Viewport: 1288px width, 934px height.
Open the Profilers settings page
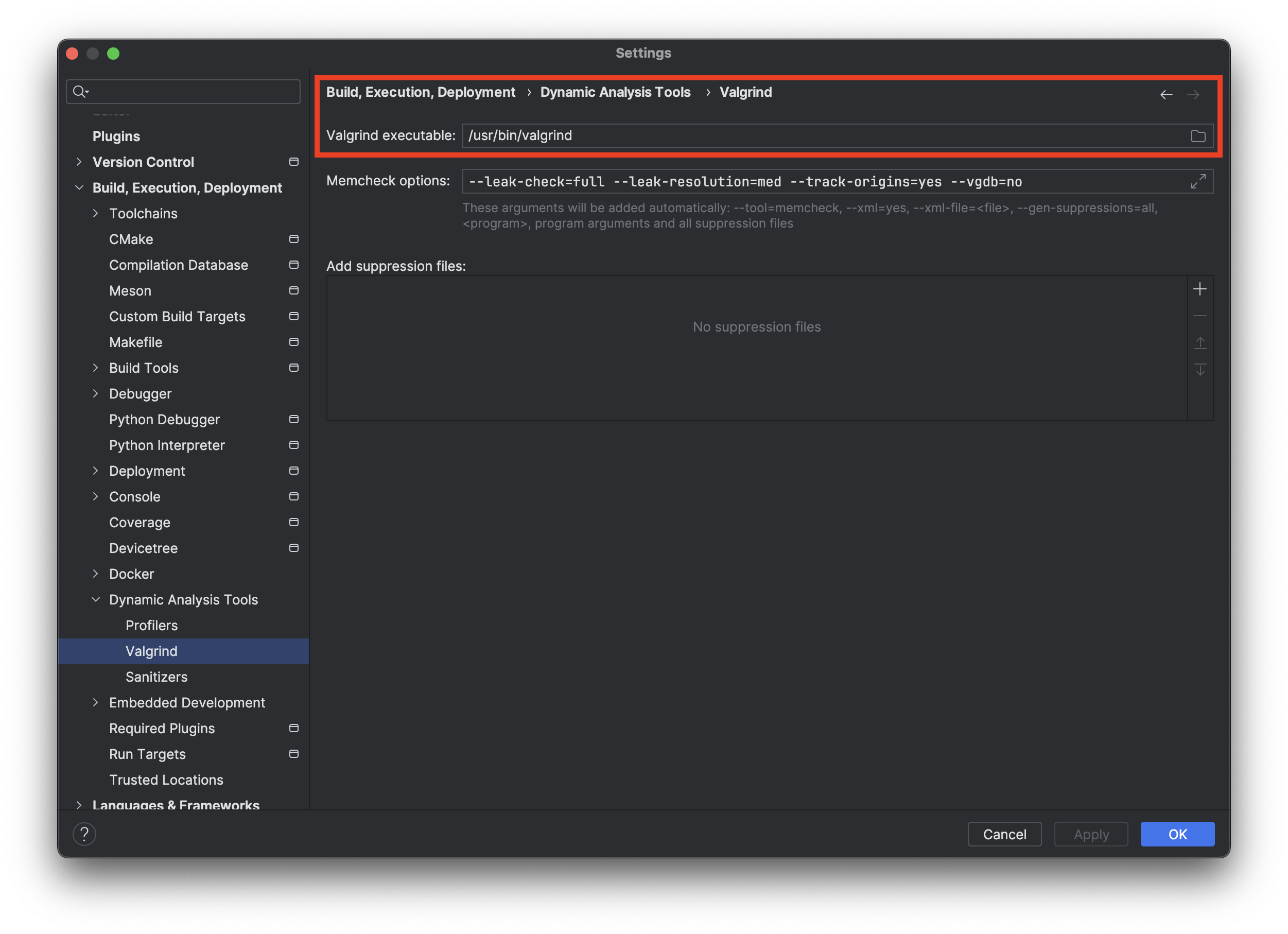pyautogui.click(x=151, y=626)
